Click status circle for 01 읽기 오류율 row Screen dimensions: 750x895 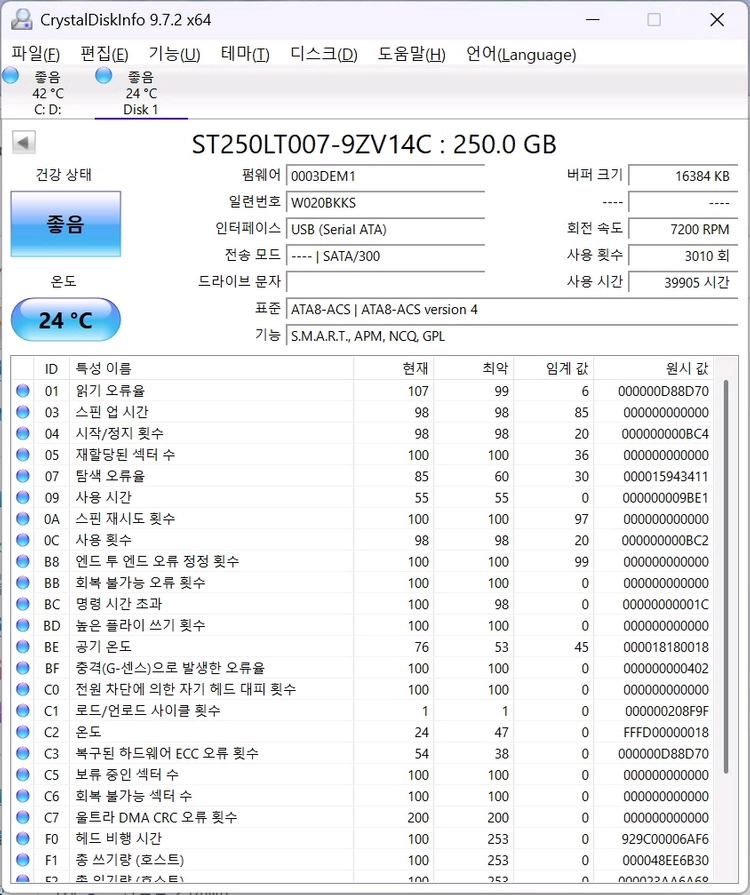22,390
